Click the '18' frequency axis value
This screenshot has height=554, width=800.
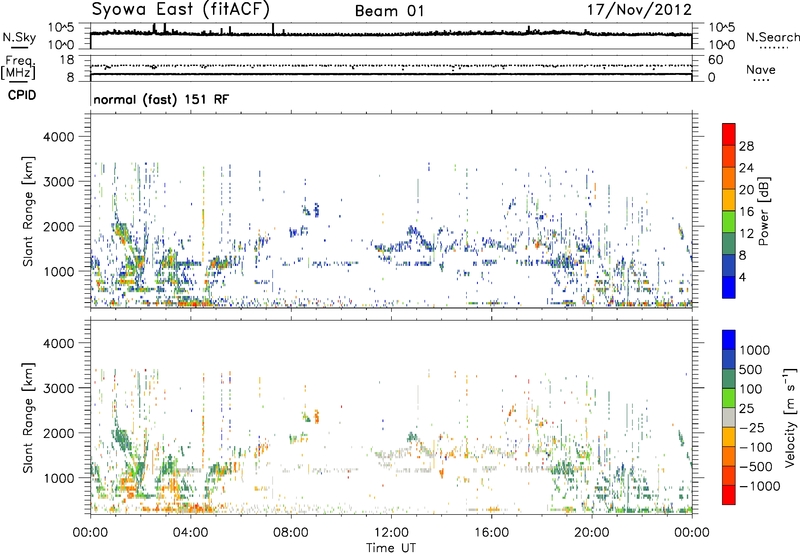(x=67, y=60)
